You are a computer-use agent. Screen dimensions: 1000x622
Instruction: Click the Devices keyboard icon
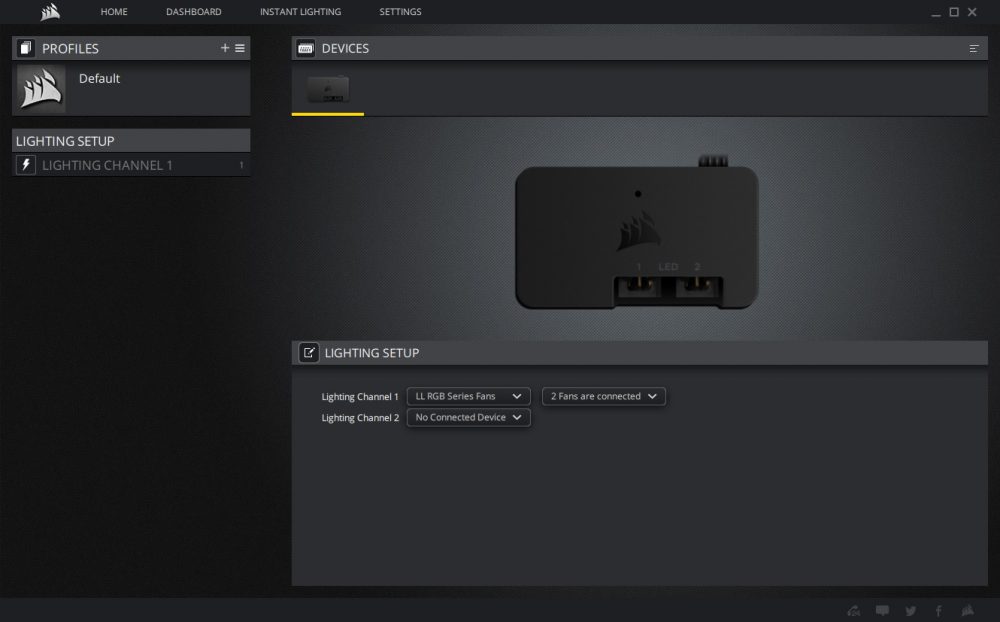(x=305, y=48)
